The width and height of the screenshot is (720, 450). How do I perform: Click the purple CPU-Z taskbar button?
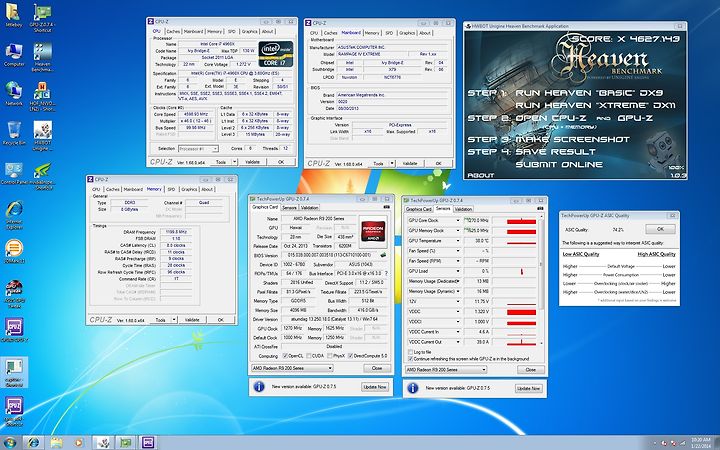[148, 443]
